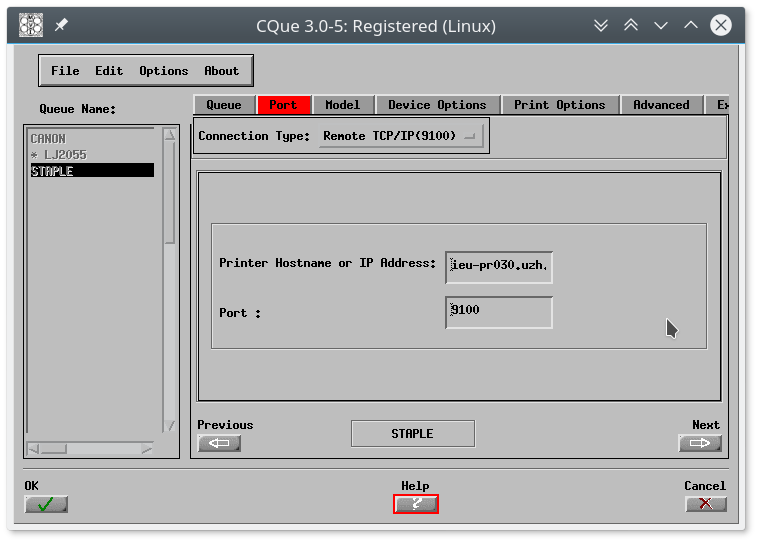
Task: Switch to the Queue tab
Action: [224, 105]
